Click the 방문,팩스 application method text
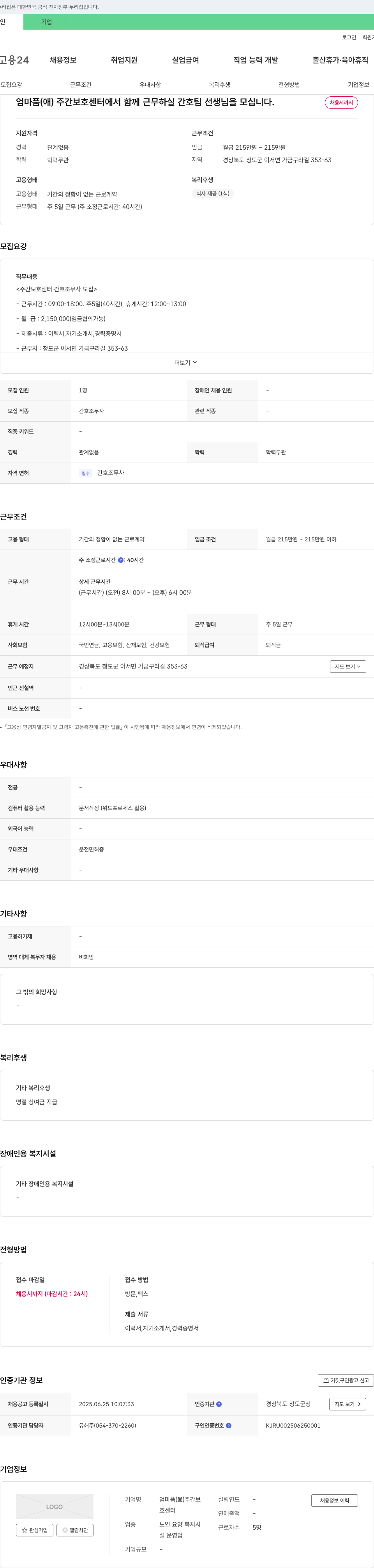Image resolution: width=374 pixels, height=1568 pixels. tap(137, 1294)
